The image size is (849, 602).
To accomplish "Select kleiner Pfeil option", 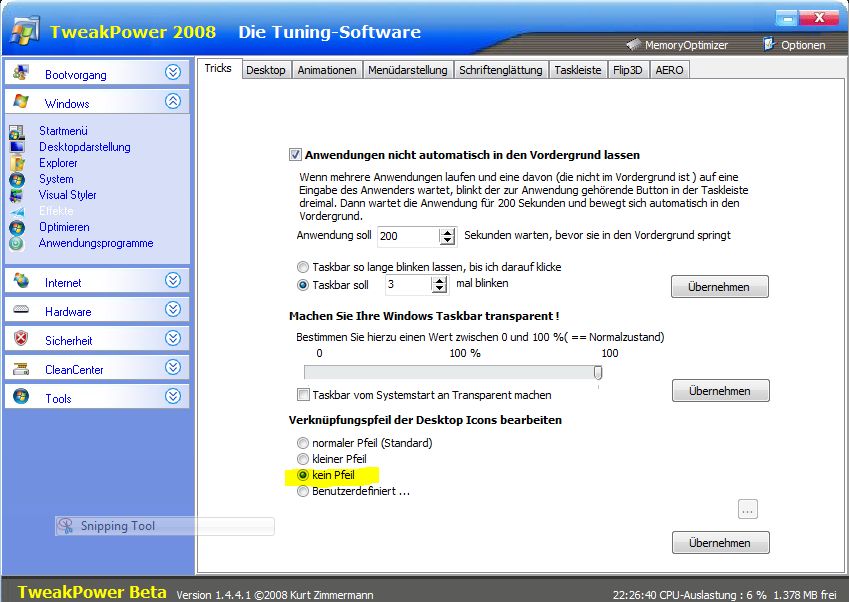I will 303,459.
